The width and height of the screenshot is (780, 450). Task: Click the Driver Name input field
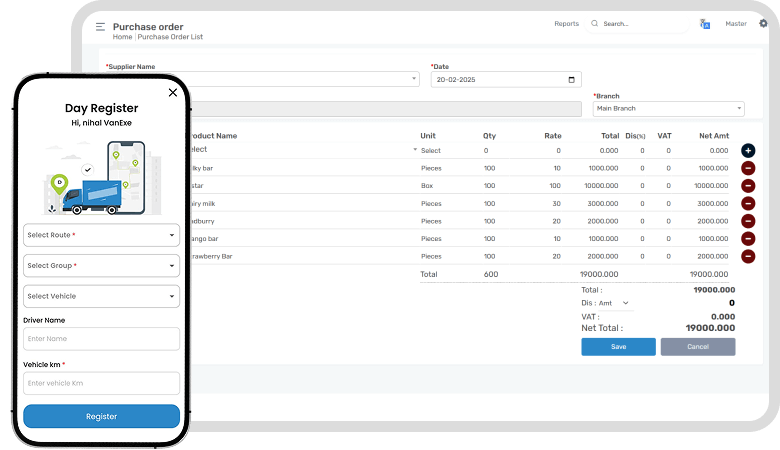tap(101, 340)
